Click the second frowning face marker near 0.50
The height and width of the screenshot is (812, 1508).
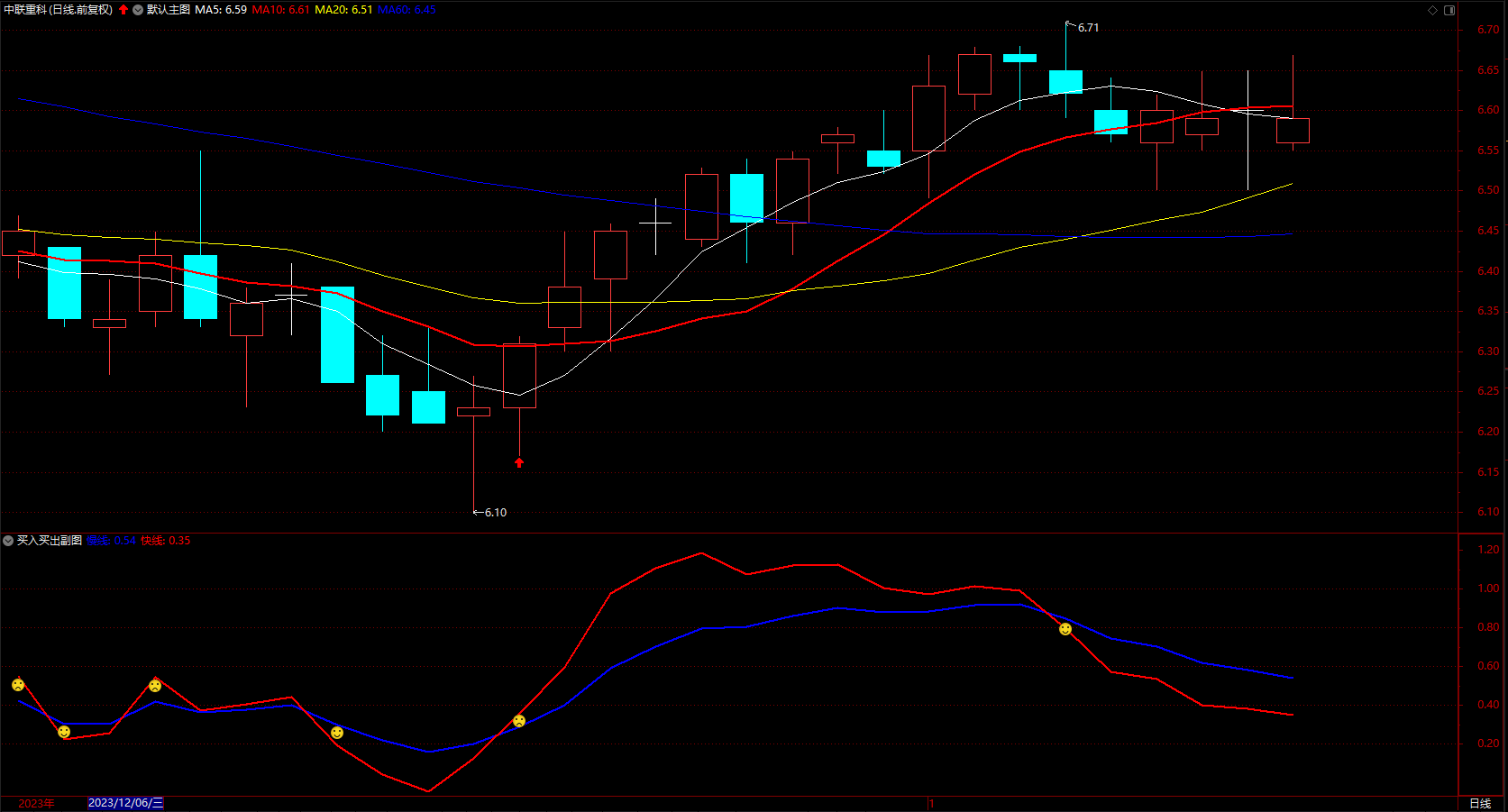click(155, 686)
